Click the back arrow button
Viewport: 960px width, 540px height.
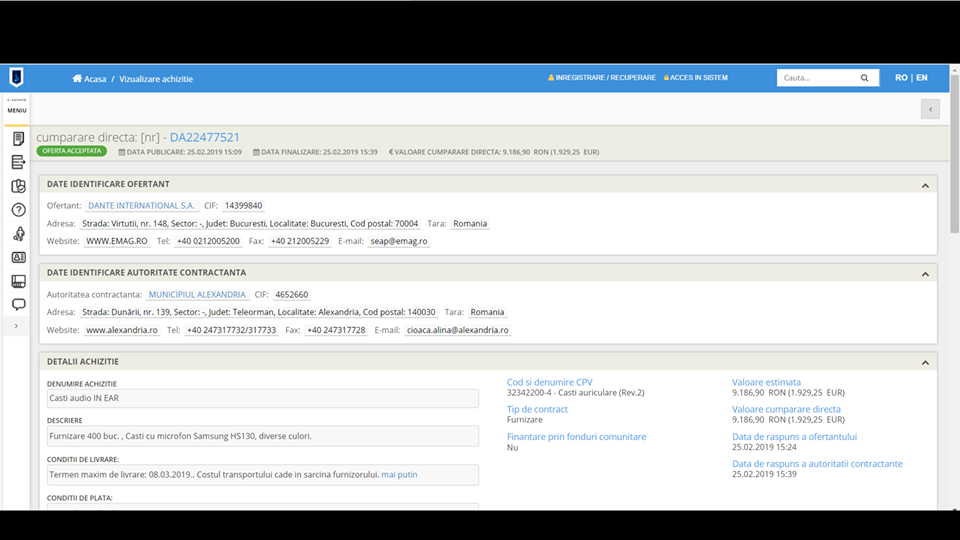(930, 109)
